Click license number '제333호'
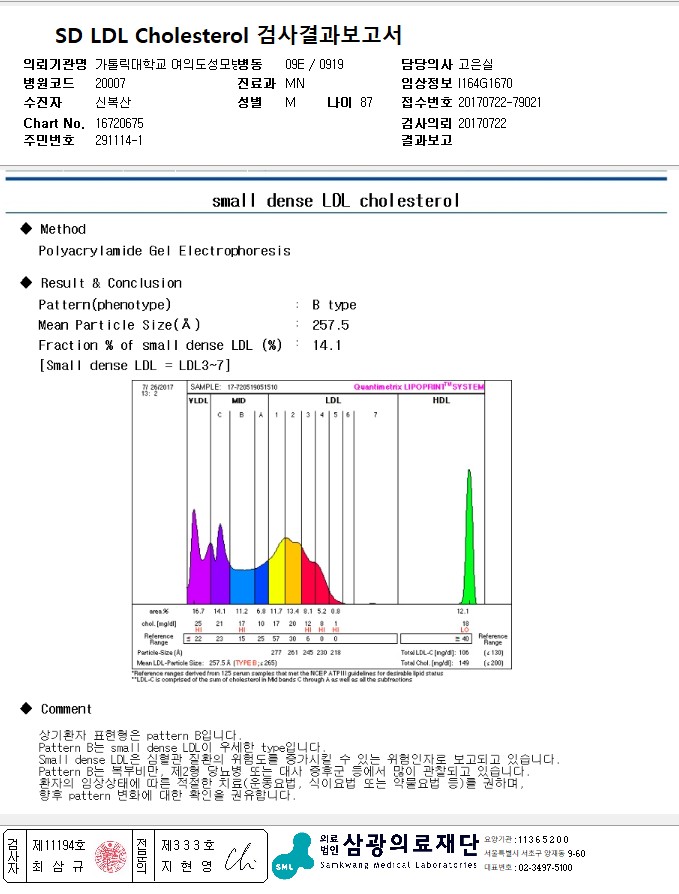The image size is (679, 894). coord(188,844)
